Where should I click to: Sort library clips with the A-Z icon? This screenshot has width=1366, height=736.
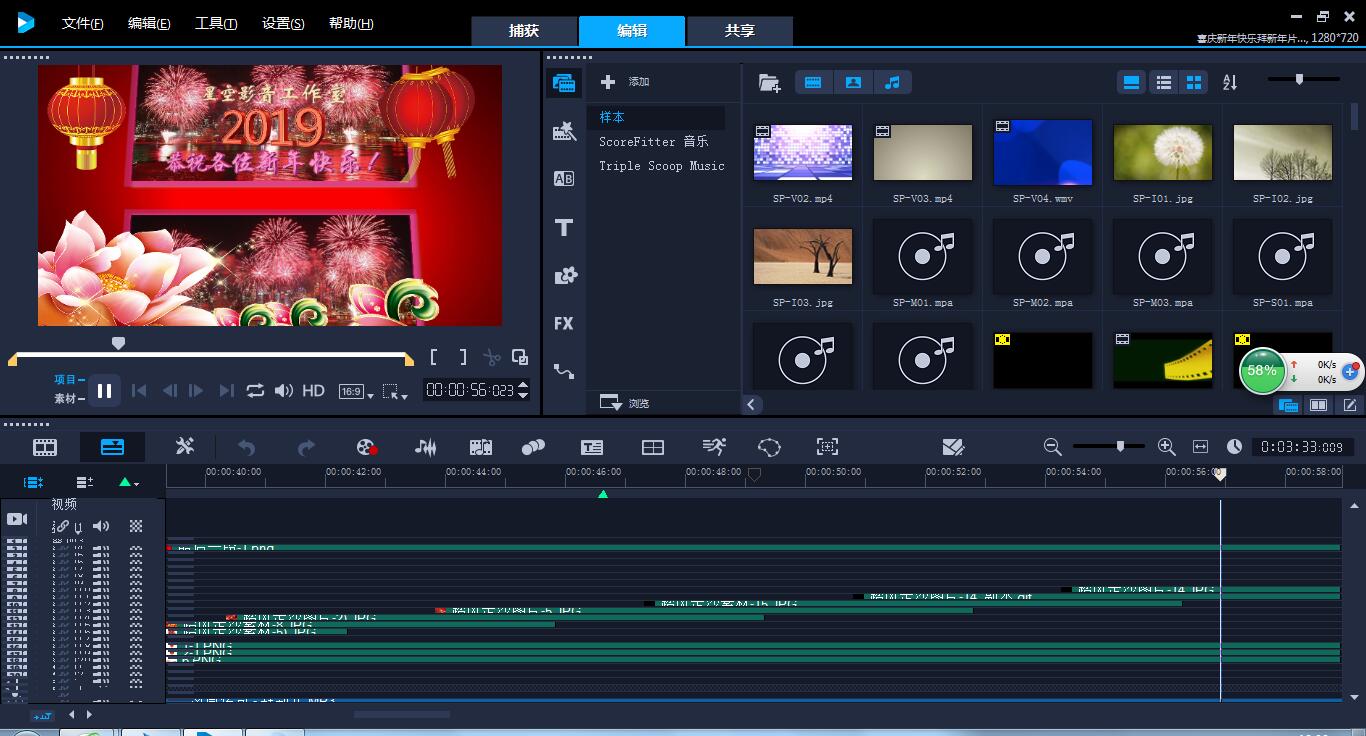click(x=1230, y=82)
